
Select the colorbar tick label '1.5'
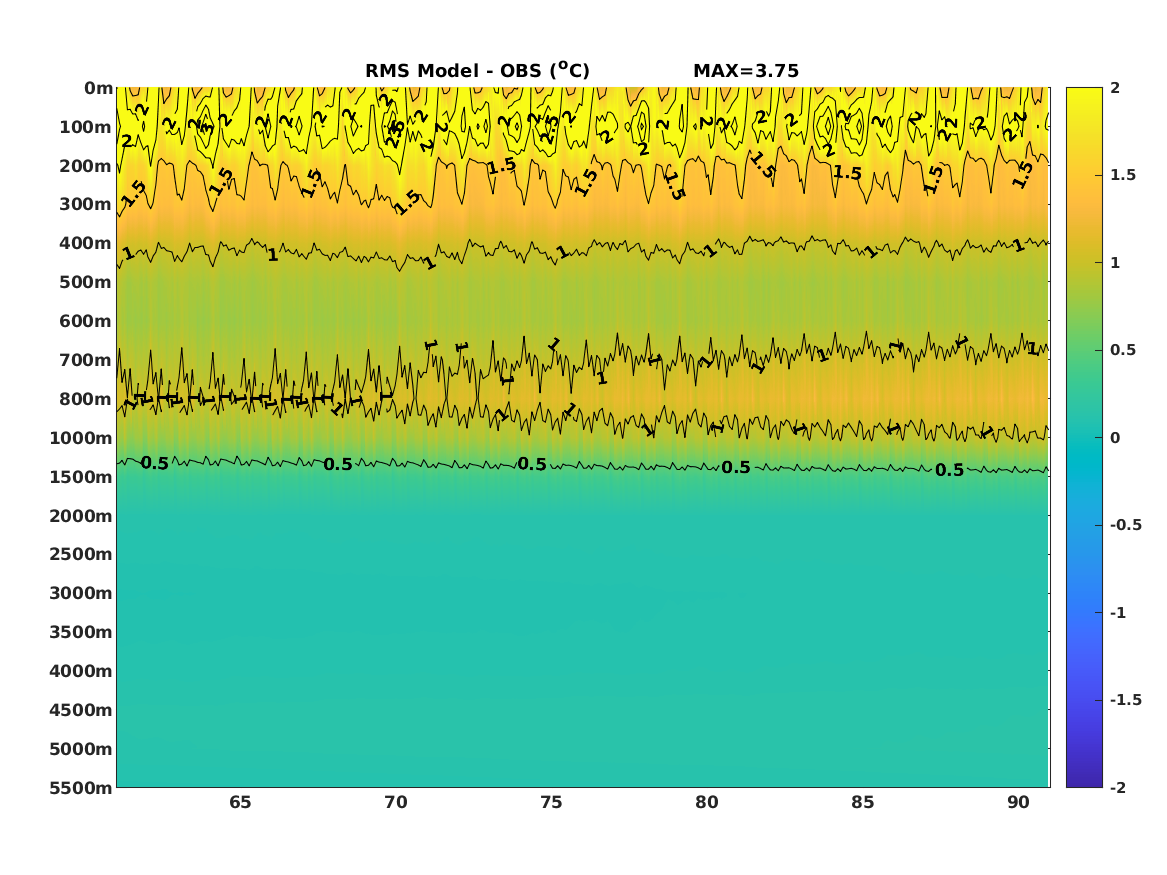tap(1123, 175)
